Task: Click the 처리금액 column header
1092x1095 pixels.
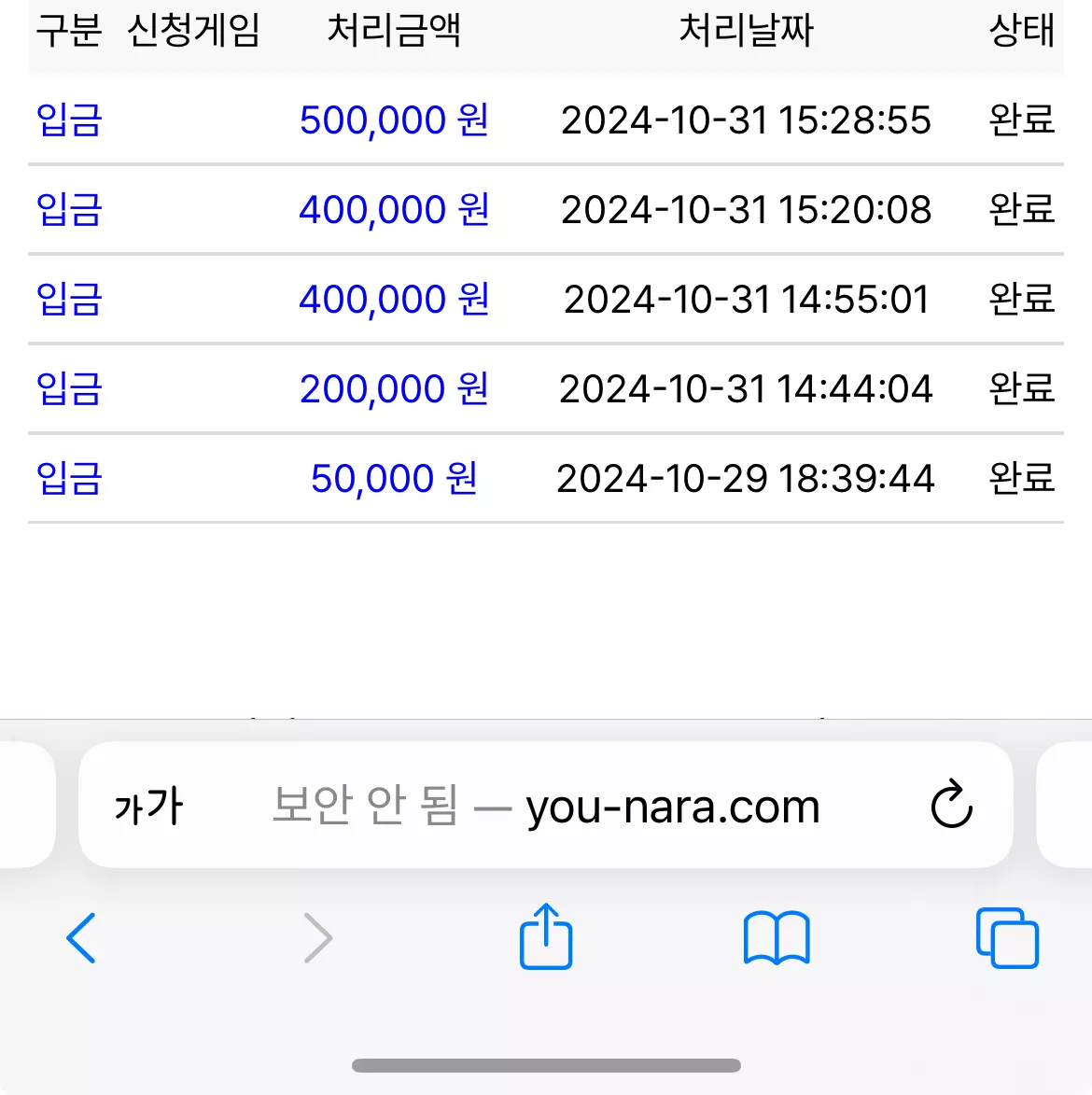Action: coord(394,30)
